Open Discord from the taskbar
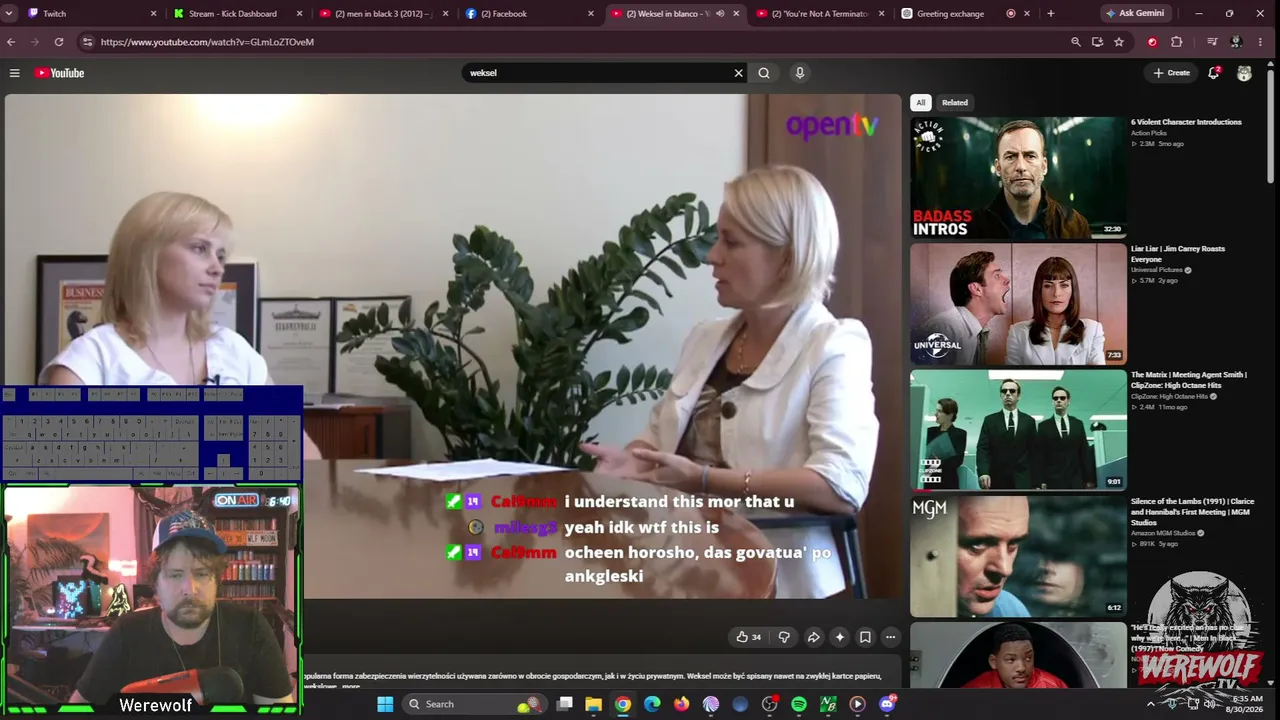The height and width of the screenshot is (720, 1280). click(887, 704)
